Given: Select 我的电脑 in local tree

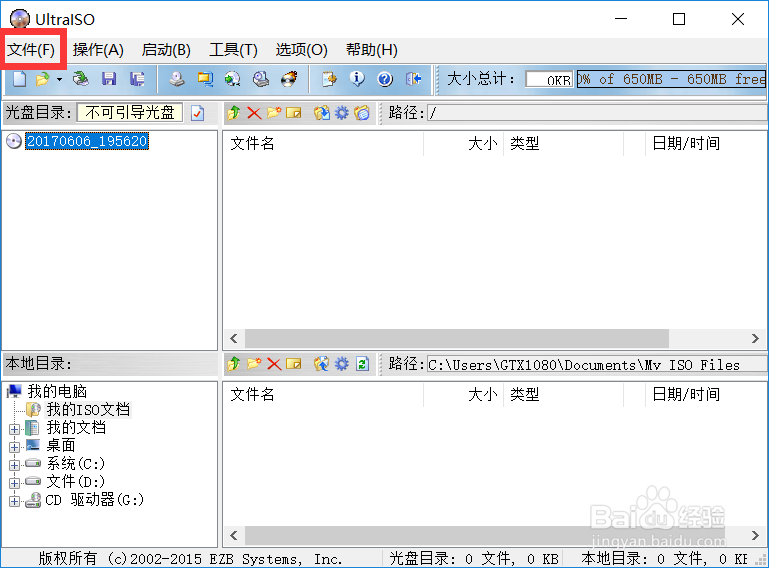Looking at the screenshot, I should click(57, 391).
